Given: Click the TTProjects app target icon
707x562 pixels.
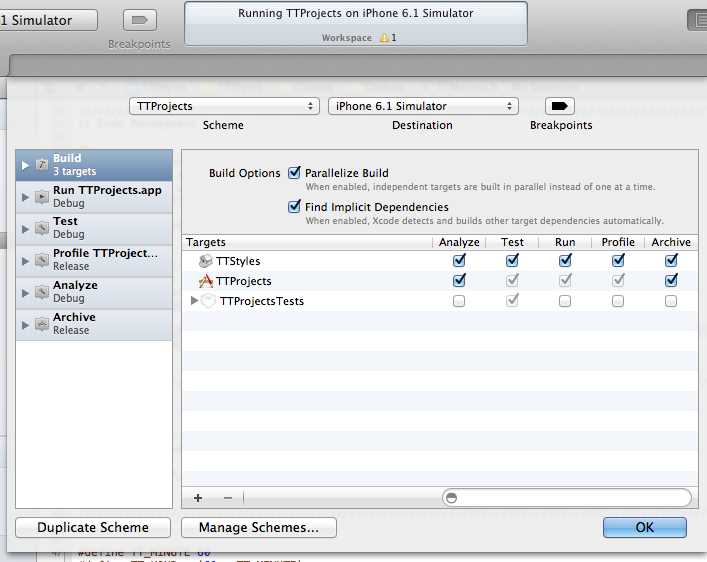Looking at the screenshot, I should pos(206,281).
